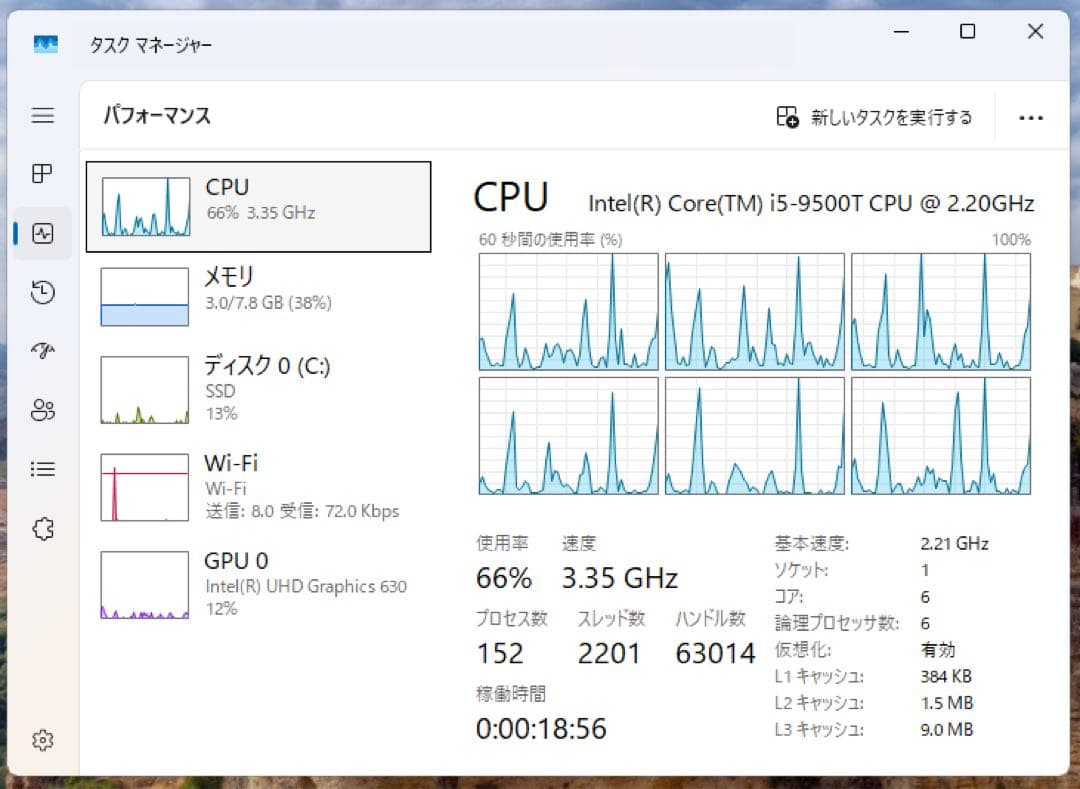Open the Details page icon
The image size is (1080, 789).
[42, 469]
